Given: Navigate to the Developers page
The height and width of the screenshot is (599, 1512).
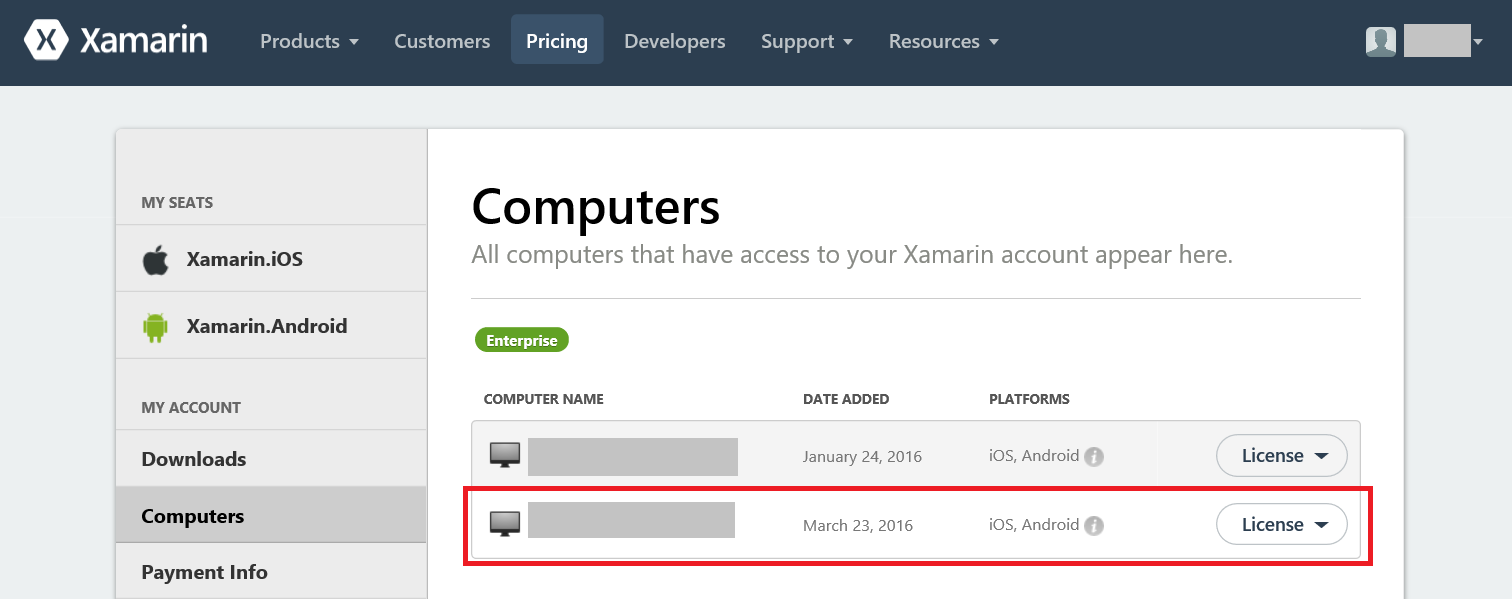Looking at the screenshot, I should point(675,41).
